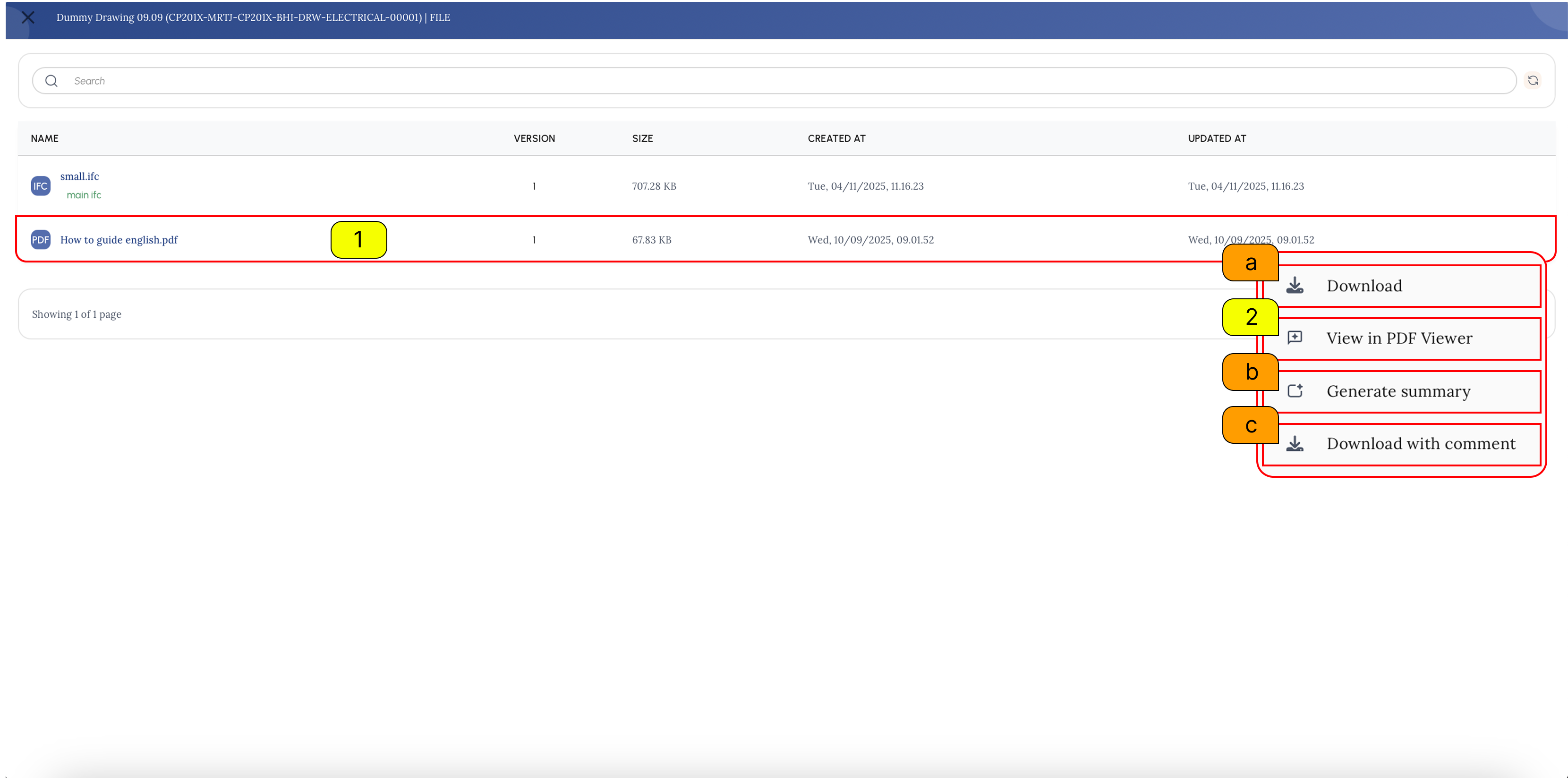Click the 707.28 KB size cell
1568x778 pixels.
pyautogui.click(x=654, y=186)
